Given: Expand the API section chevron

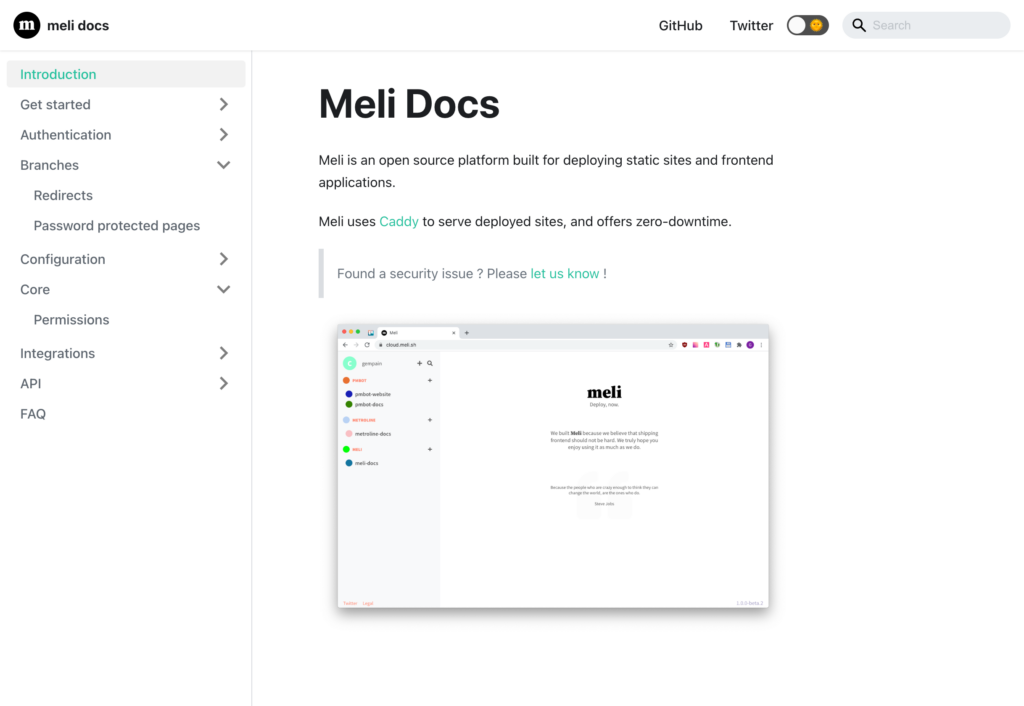Looking at the screenshot, I should click(223, 383).
